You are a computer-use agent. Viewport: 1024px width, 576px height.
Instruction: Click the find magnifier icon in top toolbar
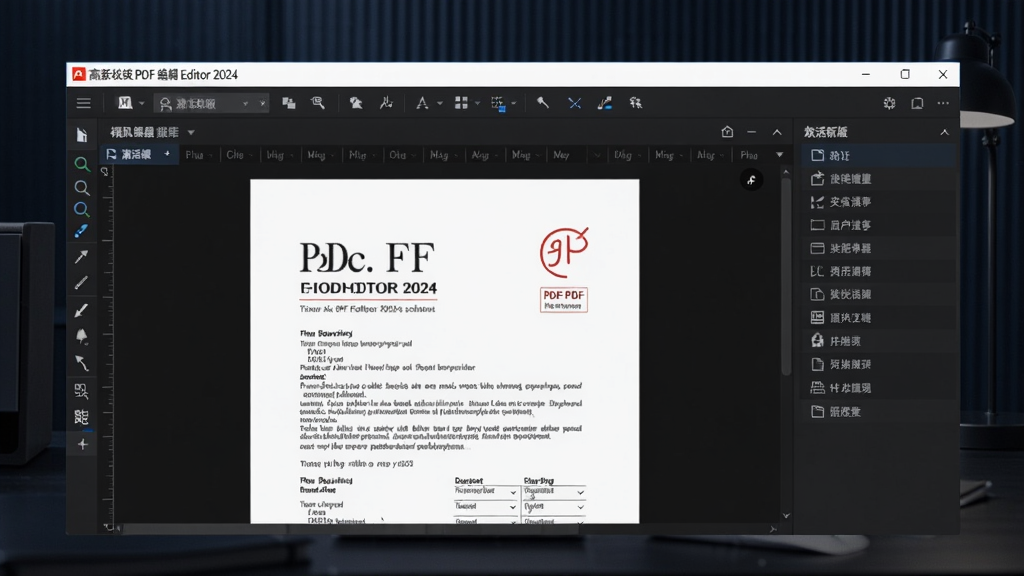tap(318, 103)
